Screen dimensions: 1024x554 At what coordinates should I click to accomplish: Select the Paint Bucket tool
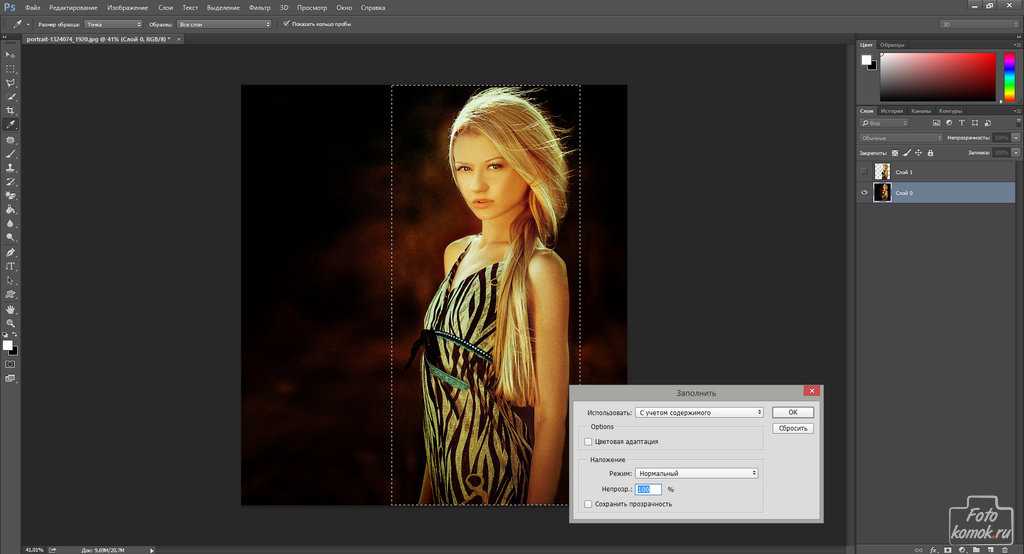tap(10, 210)
